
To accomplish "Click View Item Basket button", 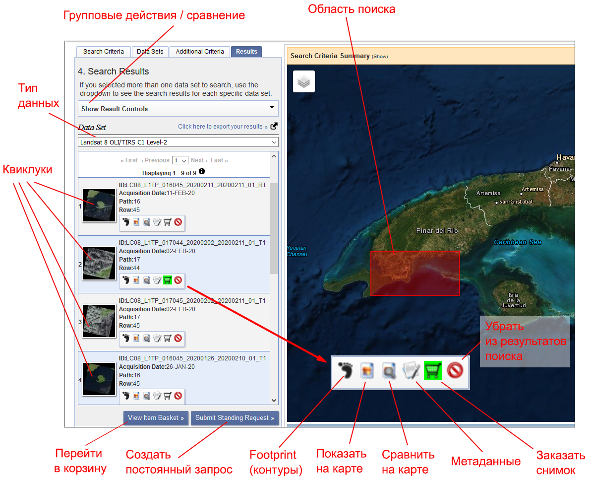I will tap(156, 418).
